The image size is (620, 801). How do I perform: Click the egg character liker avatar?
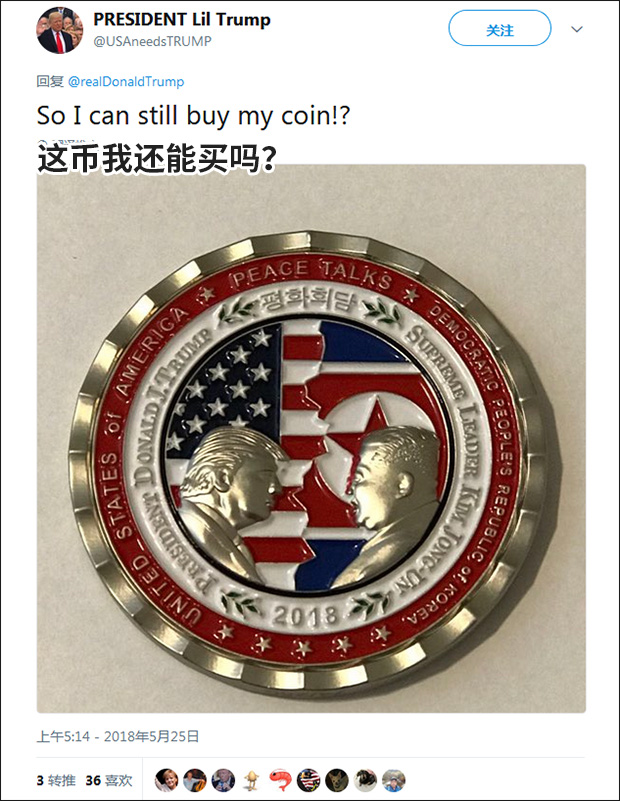click(251, 780)
